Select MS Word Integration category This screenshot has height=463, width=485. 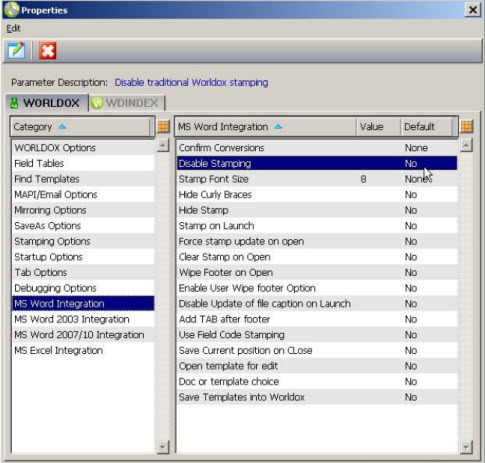point(83,304)
